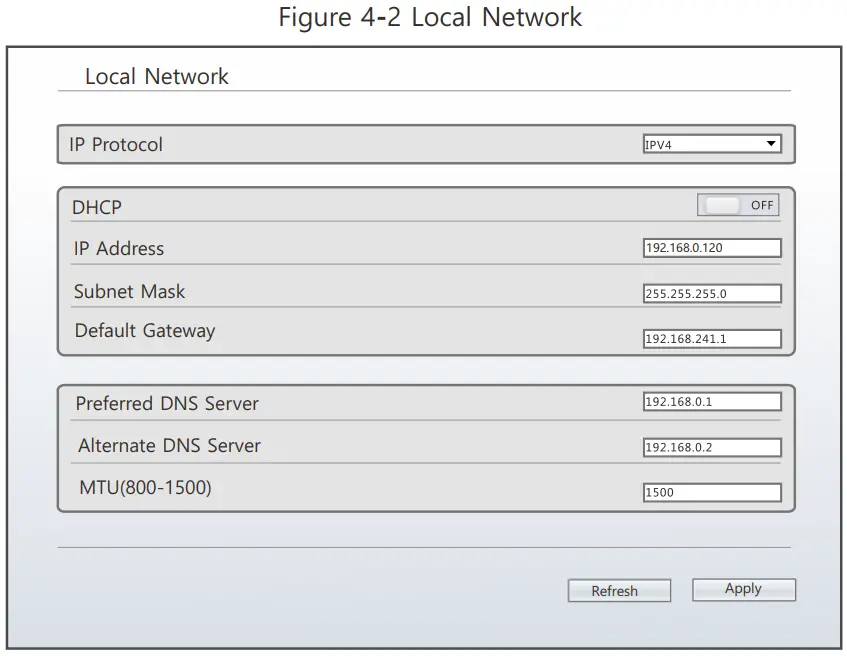The height and width of the screenshot is (656, 847).
Task: Edit the Preferred DNS Server value
Action: [x=712, y=401]
